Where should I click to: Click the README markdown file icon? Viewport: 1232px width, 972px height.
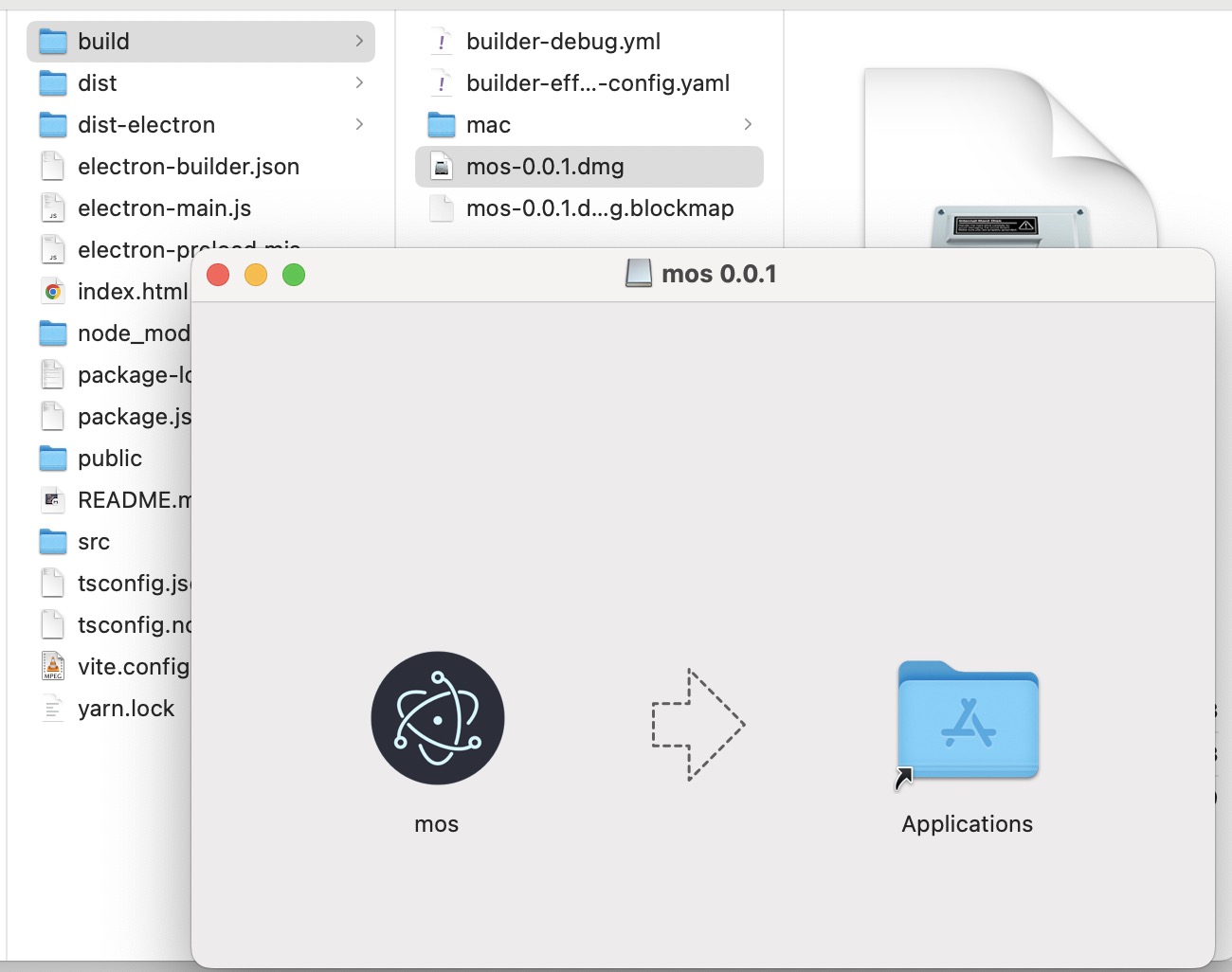click(x=53, y=500)
